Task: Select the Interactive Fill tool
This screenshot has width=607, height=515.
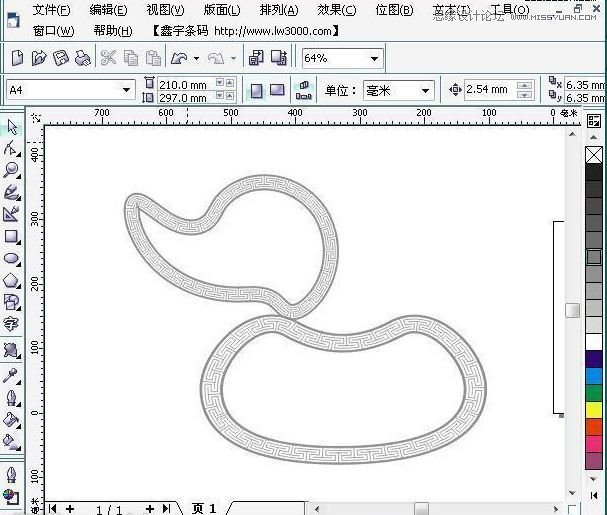Action: click(12, 442)
